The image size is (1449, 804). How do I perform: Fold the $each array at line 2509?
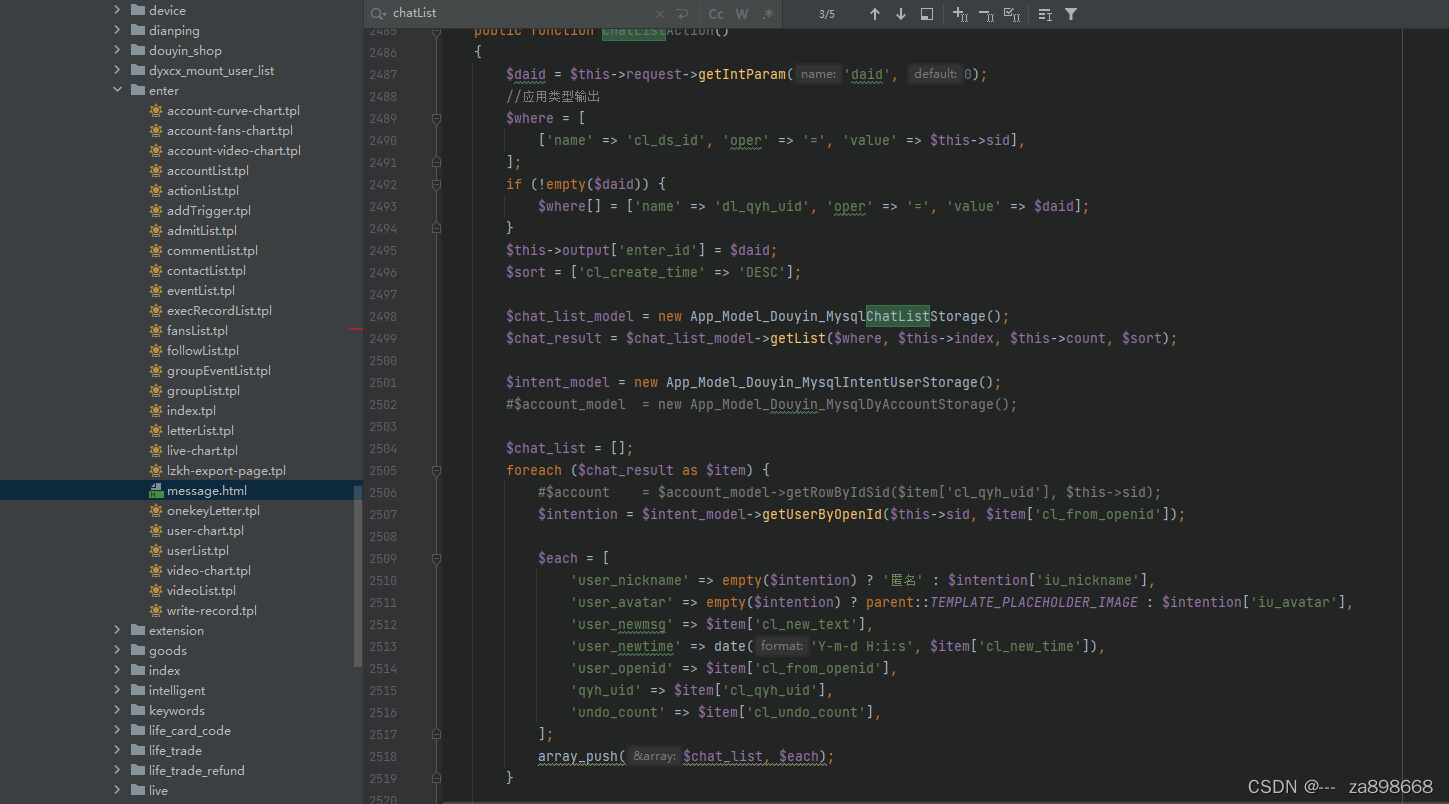(x=436, y=558)
